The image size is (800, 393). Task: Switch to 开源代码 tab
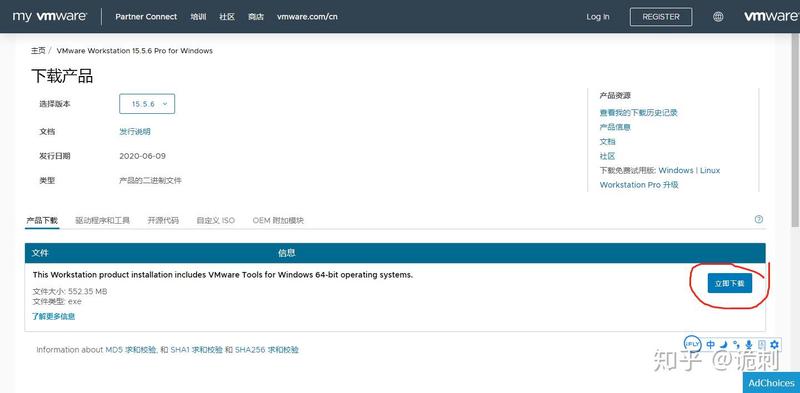(163, 220)
